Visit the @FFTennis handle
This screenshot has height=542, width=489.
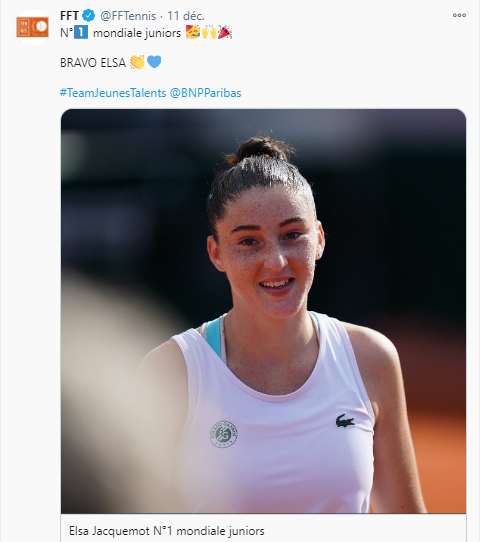pos(128,16)
